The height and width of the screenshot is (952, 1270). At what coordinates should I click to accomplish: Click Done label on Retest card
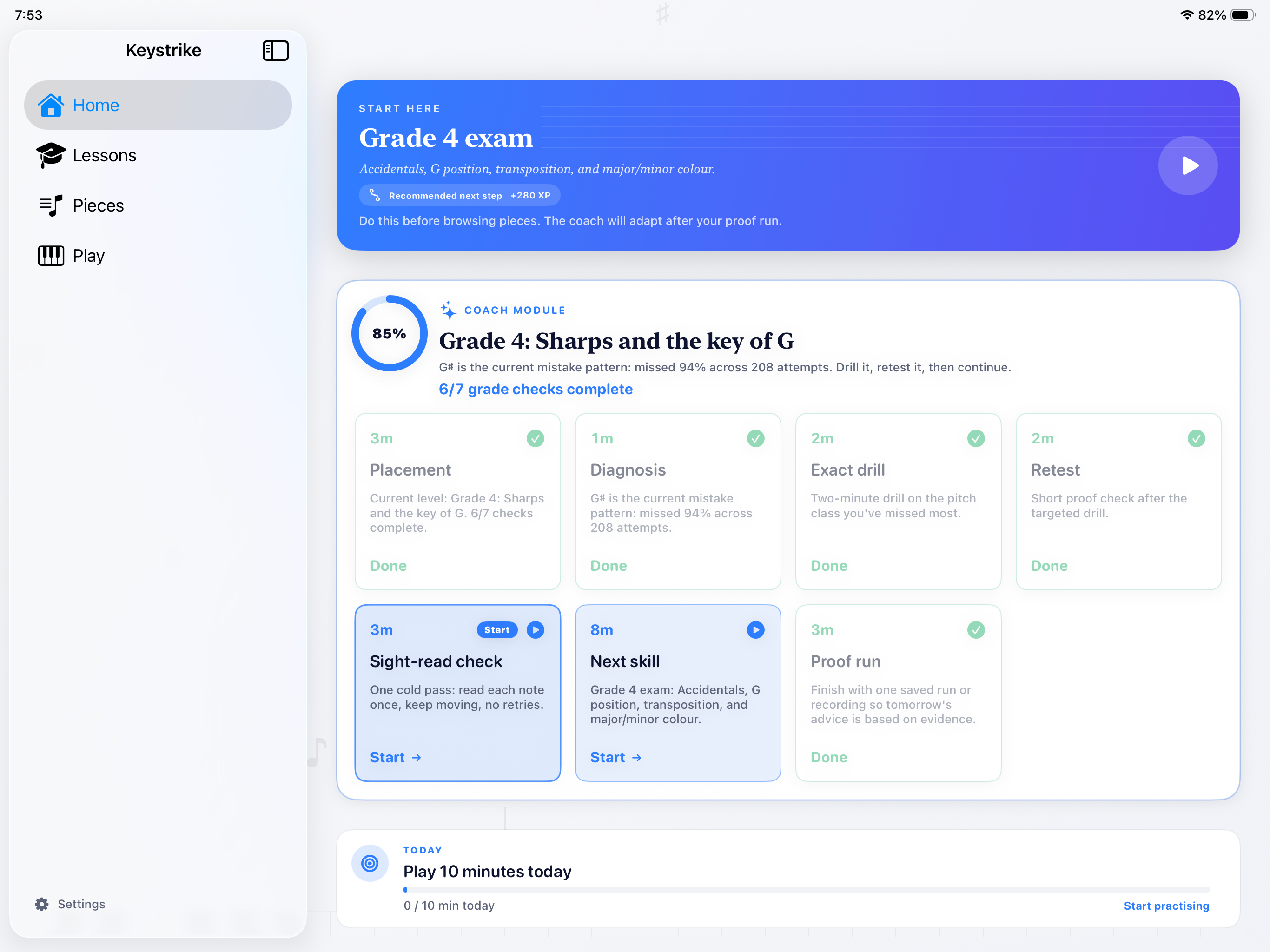pyautogui.click(x=1049, y=566)
